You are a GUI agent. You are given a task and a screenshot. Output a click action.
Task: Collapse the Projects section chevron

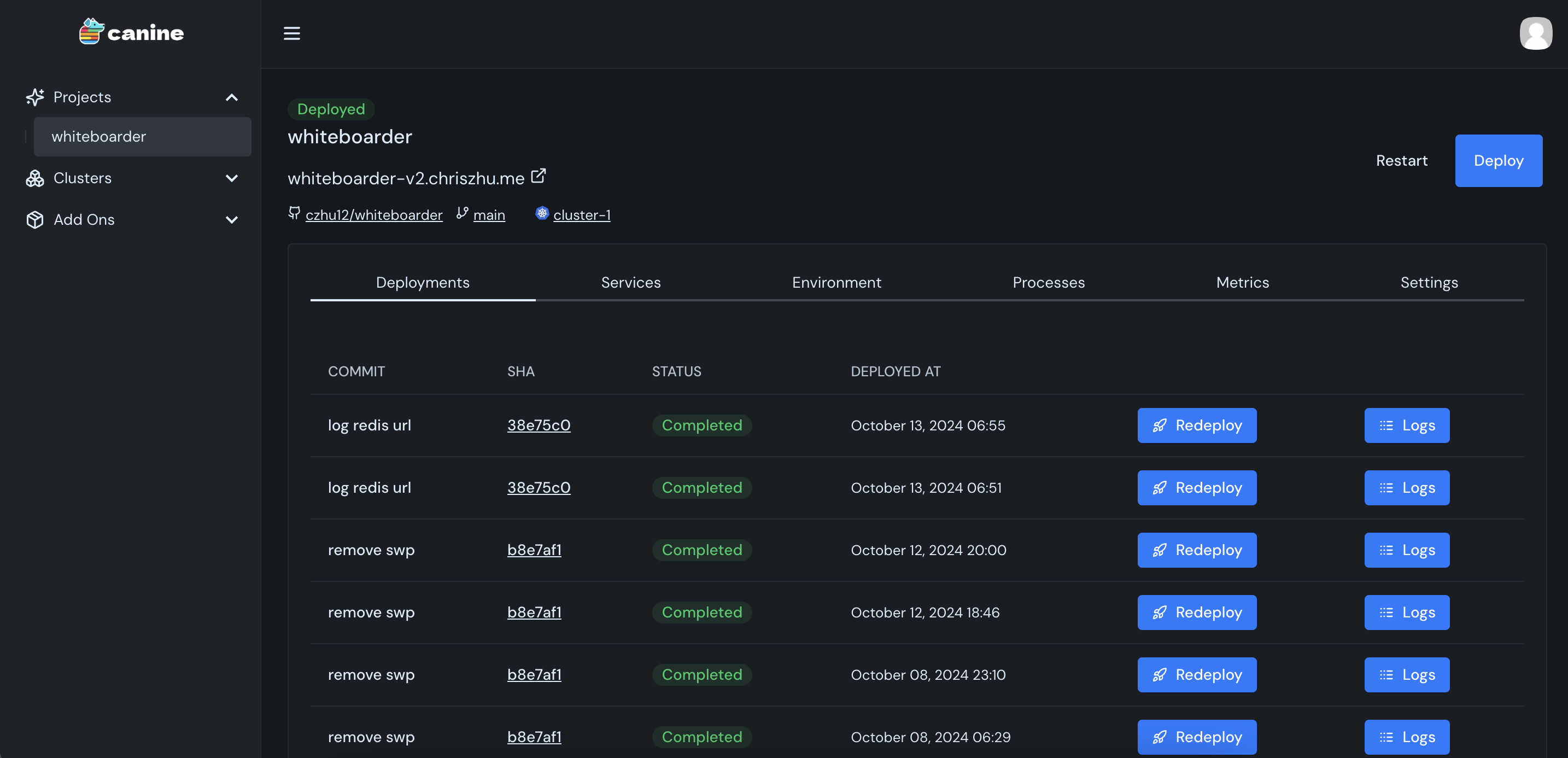point(231,97)
